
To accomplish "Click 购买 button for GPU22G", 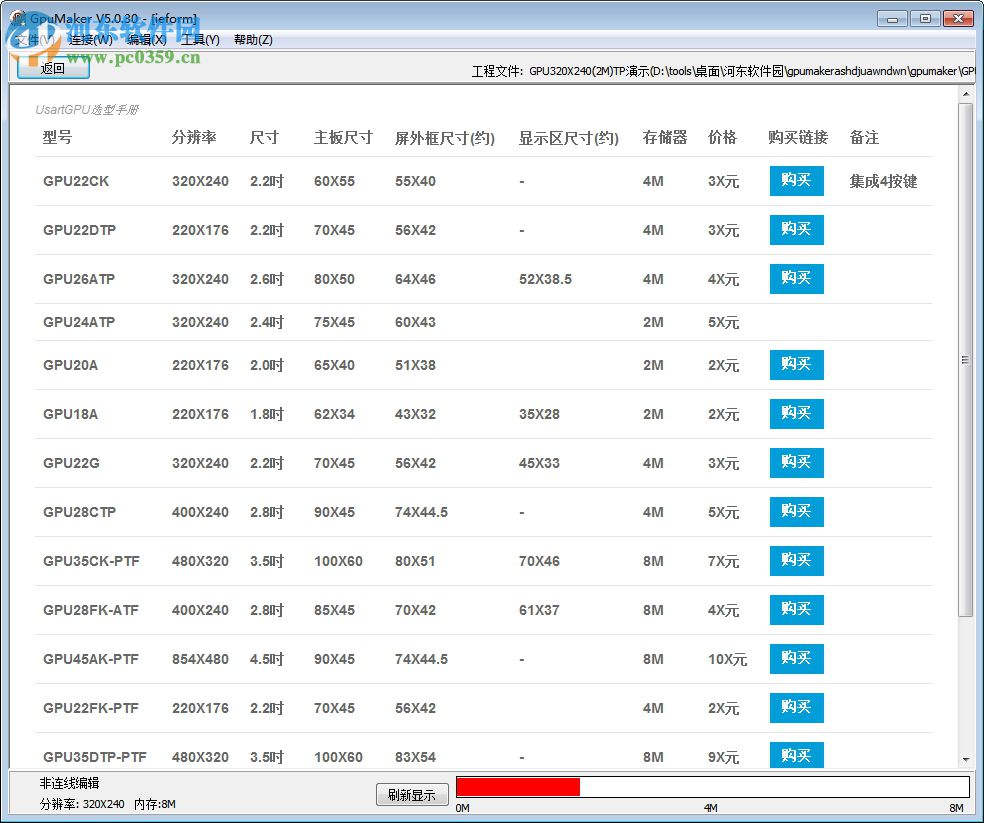I will point(796,462).
